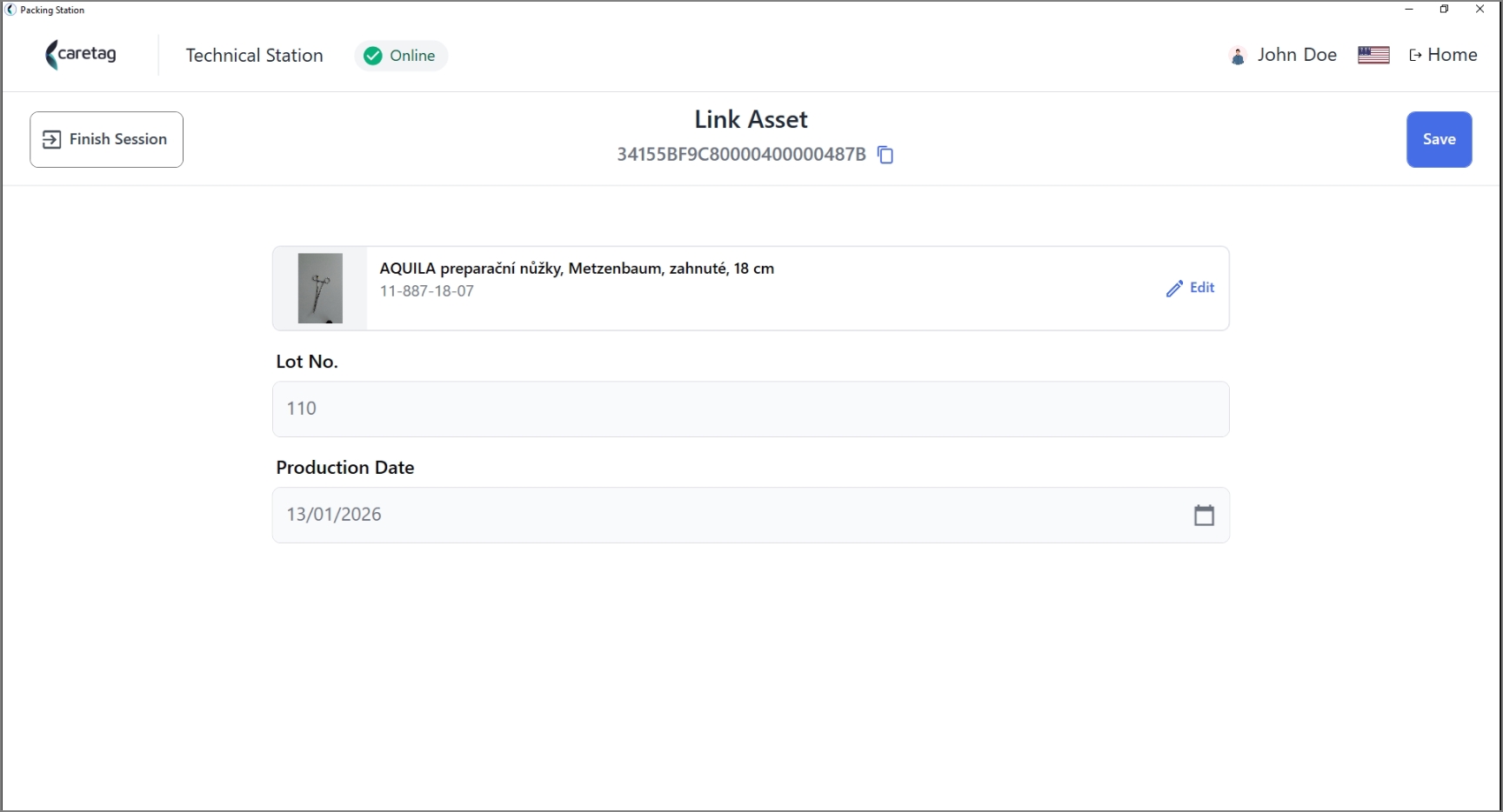Image resolution: width=1503 pixels, height=812 pixels.
Task: Click the Edit link for the scissors
Action: [x=1190, y=288]
